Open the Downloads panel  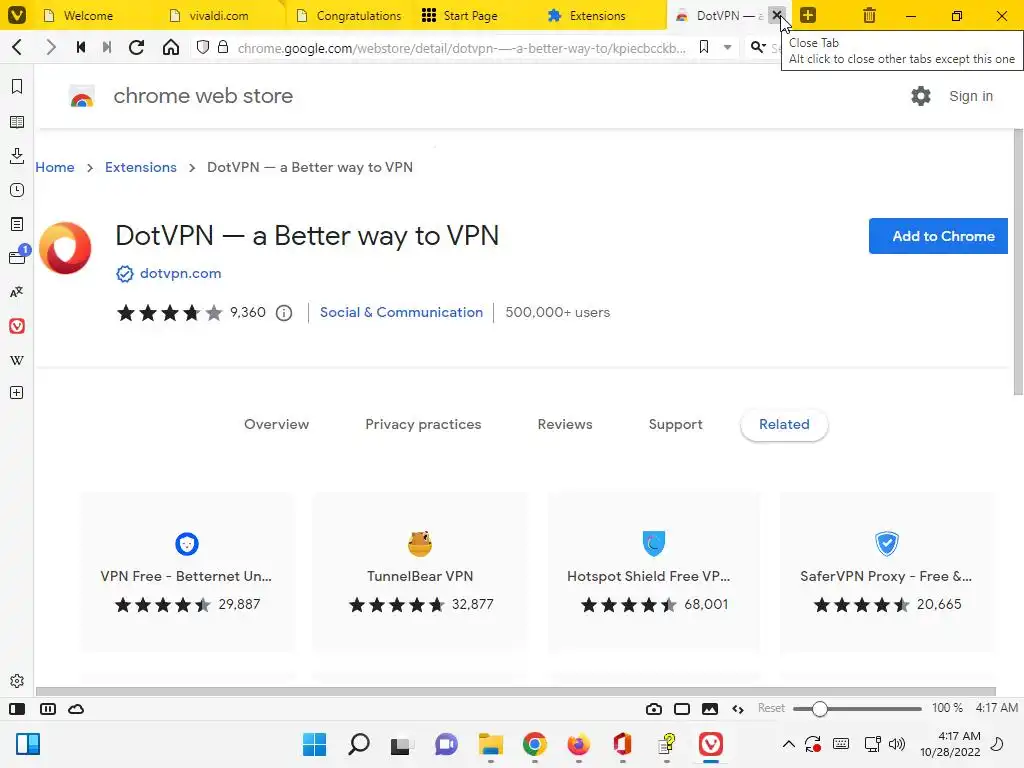[x=17, y=155]
